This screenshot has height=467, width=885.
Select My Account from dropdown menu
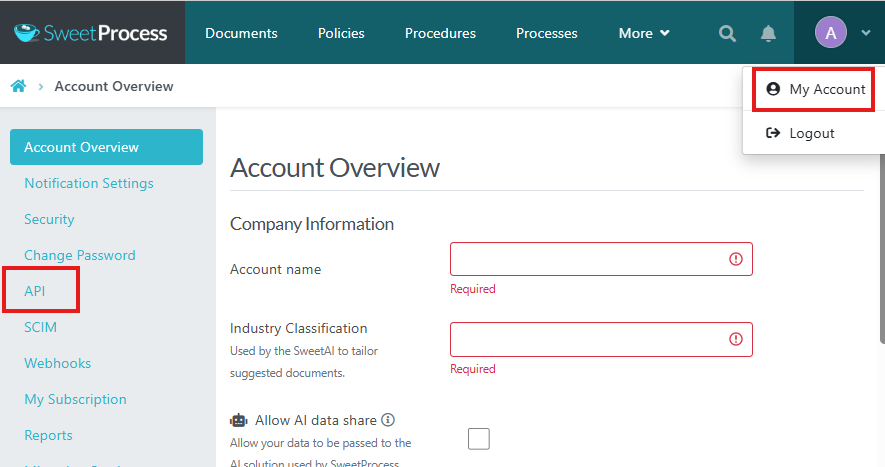pyautogui.click(x=815, y=89)
